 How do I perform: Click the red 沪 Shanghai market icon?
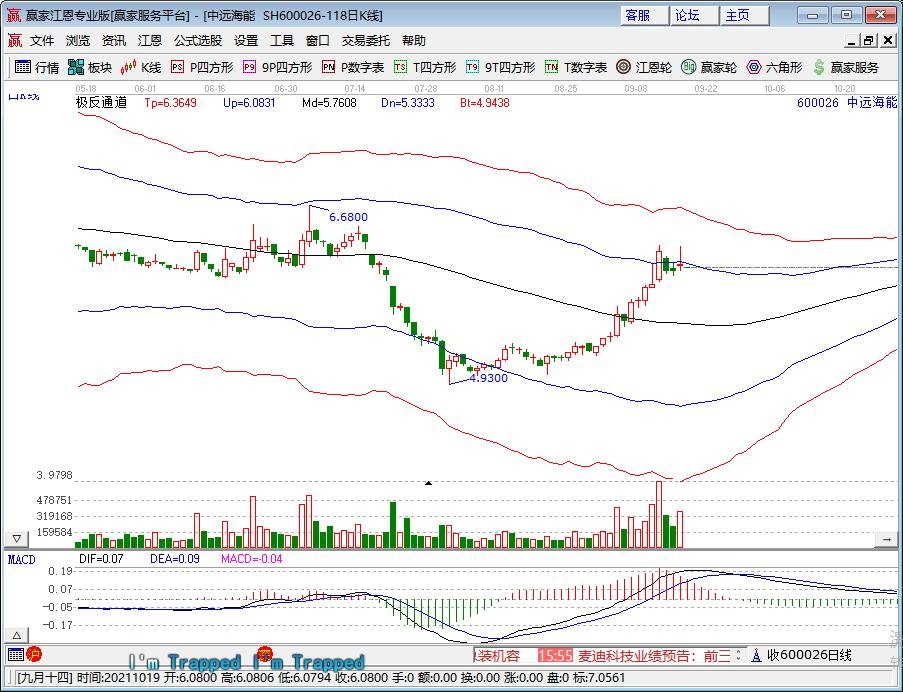coord(34,655)
